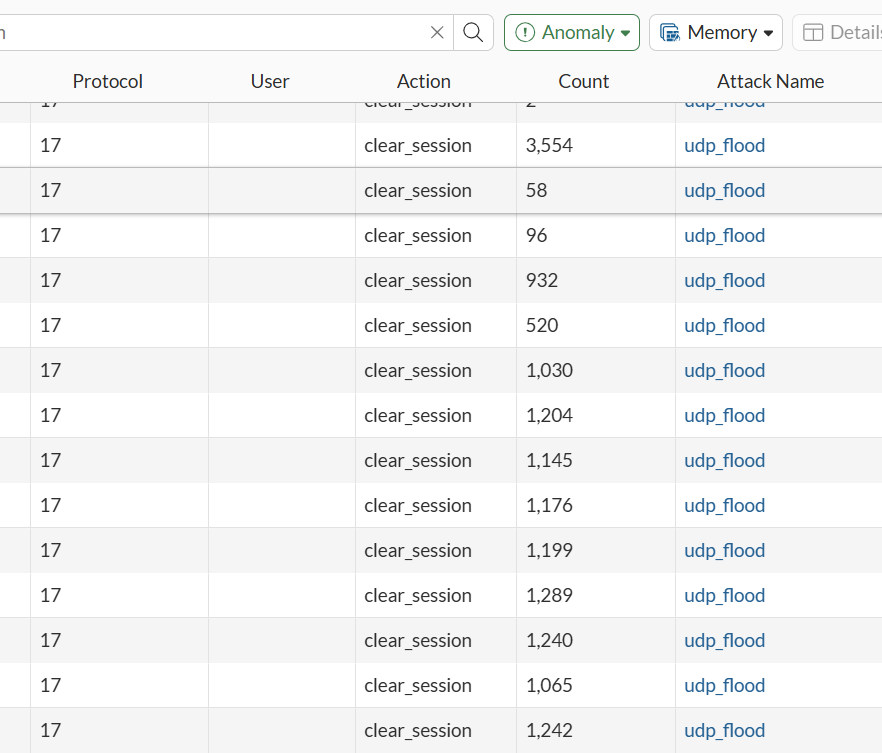Sort by the Protocol column header
Viewport: 882px width, 753px height.
click(x=108, y=82)
